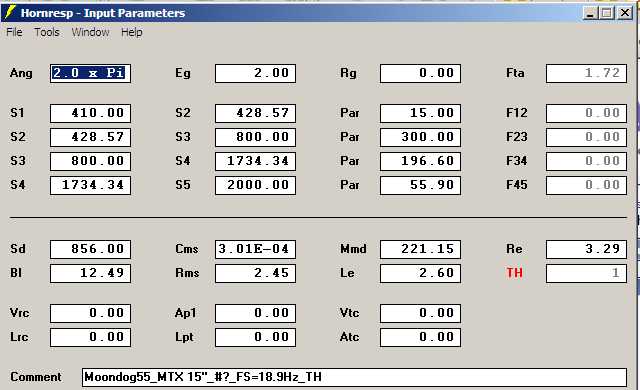
Task: Click the Eg input field with 2.00
Action: pyautogui.click(x=255, y=73)
